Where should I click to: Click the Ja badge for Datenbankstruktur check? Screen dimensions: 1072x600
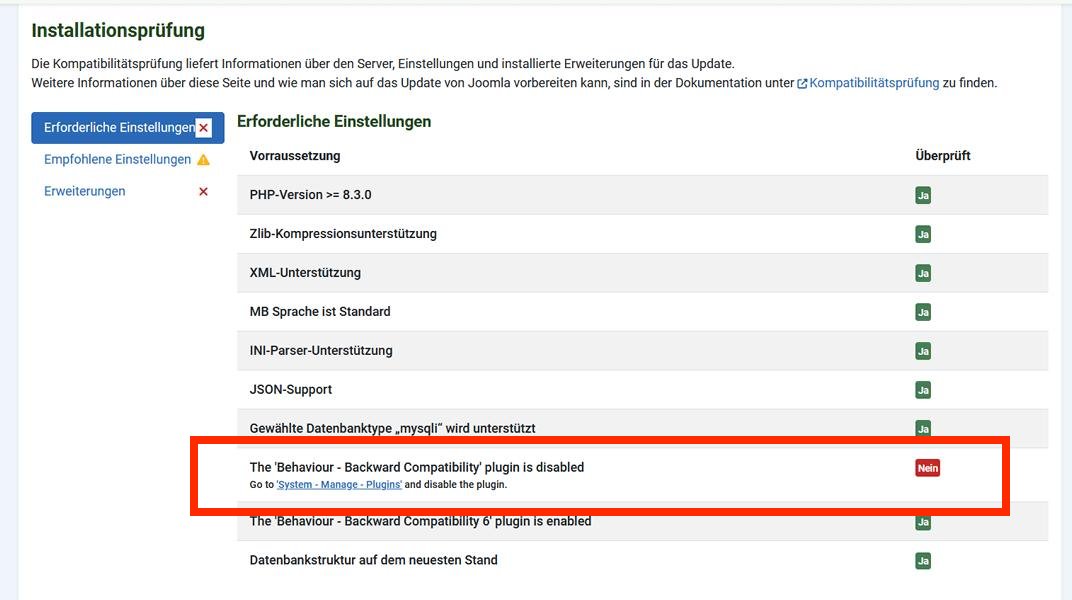(921, 559)
